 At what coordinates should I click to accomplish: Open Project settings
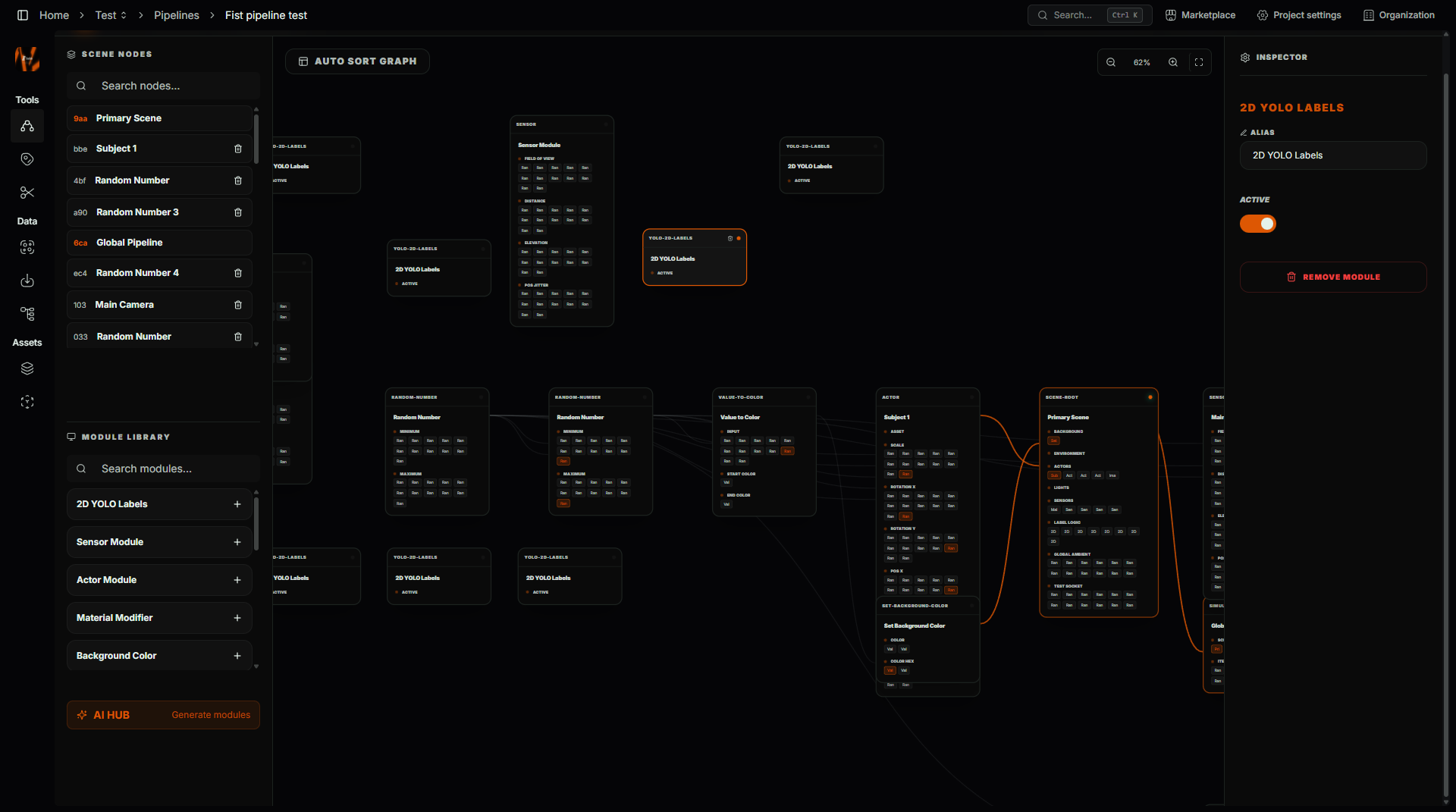click(1299, 15)
